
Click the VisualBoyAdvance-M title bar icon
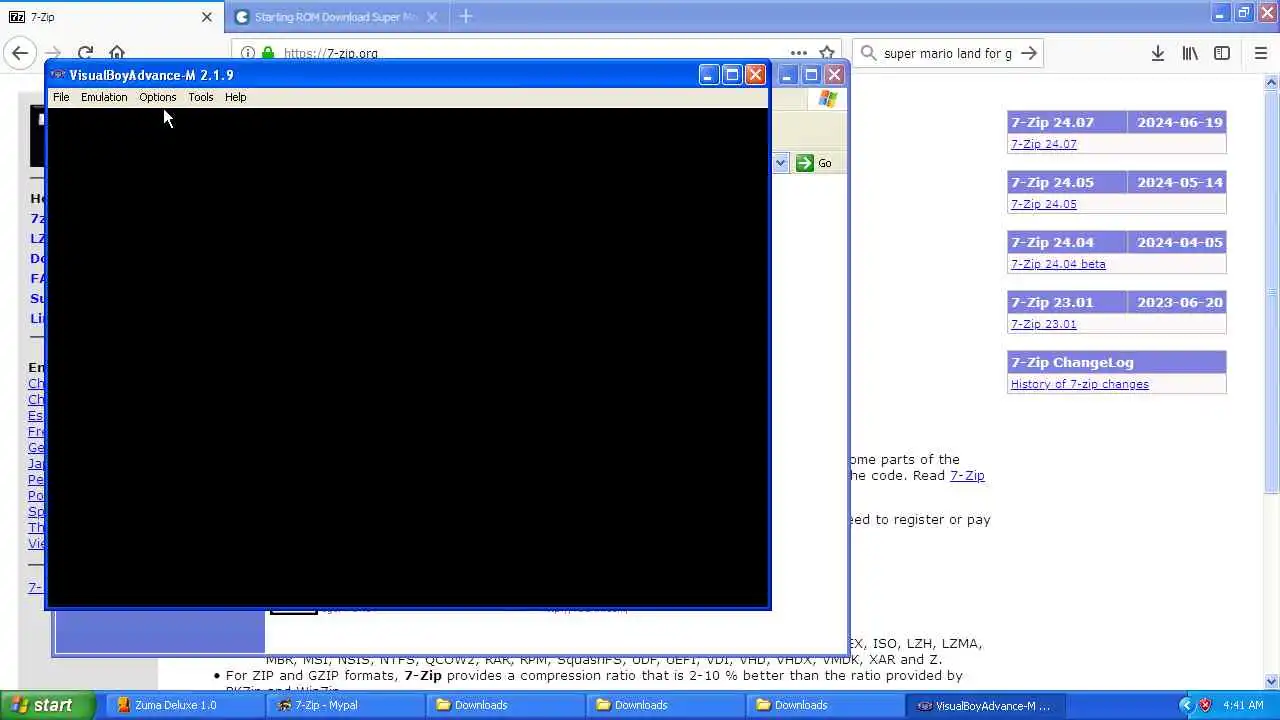point(58,75)
